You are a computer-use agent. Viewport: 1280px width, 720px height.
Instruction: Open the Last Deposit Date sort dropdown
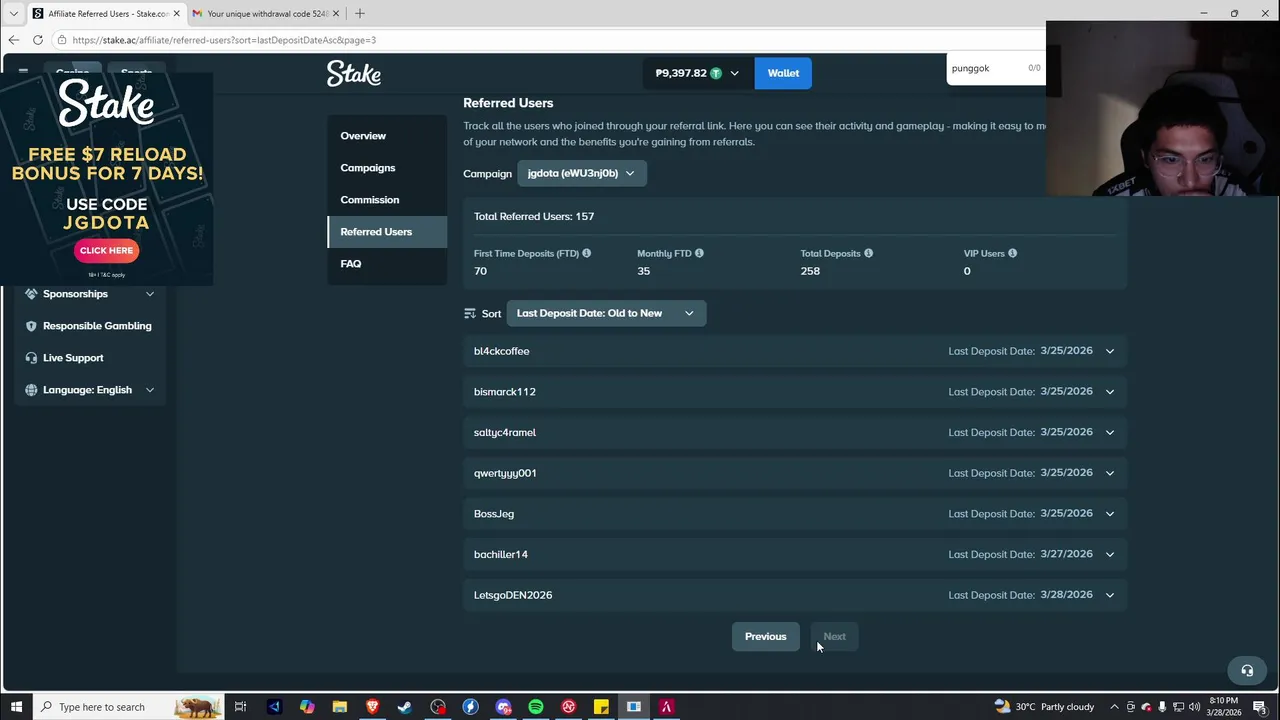(606, 313)
